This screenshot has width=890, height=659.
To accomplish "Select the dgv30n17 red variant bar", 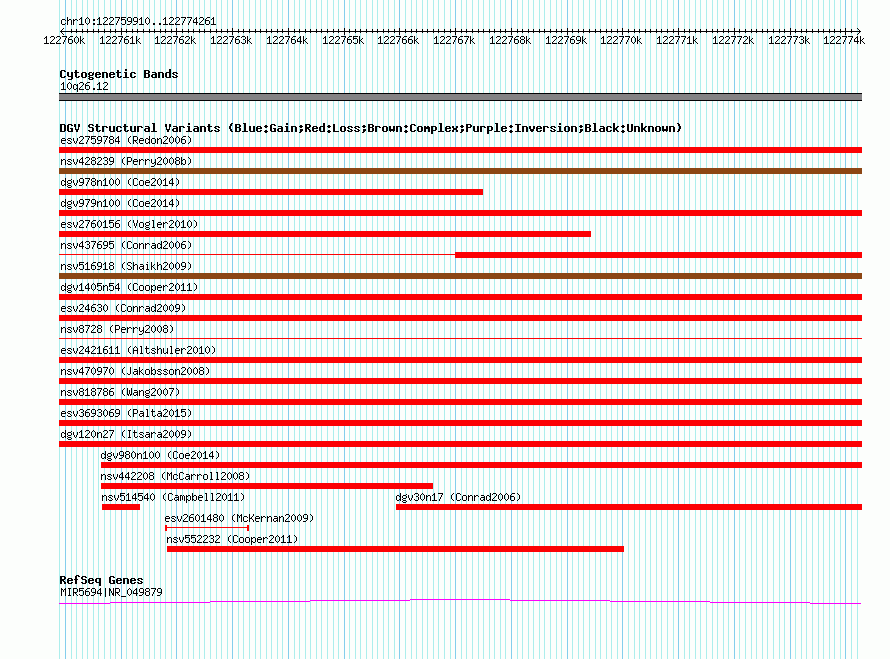I will pyautogui.click(x=629, y=507).
